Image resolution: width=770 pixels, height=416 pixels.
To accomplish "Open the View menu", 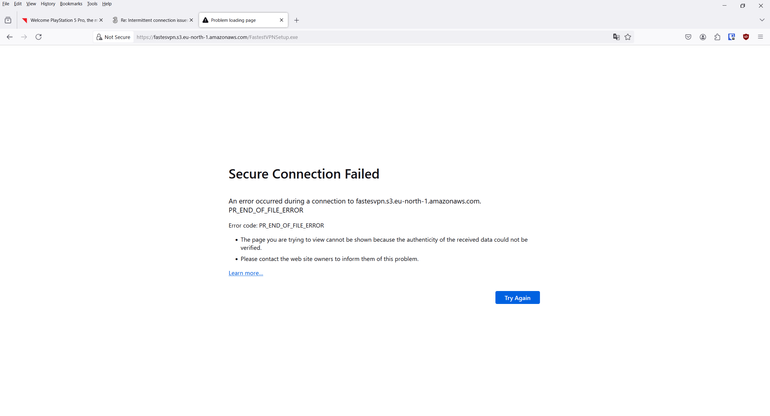I will point(31,4).
